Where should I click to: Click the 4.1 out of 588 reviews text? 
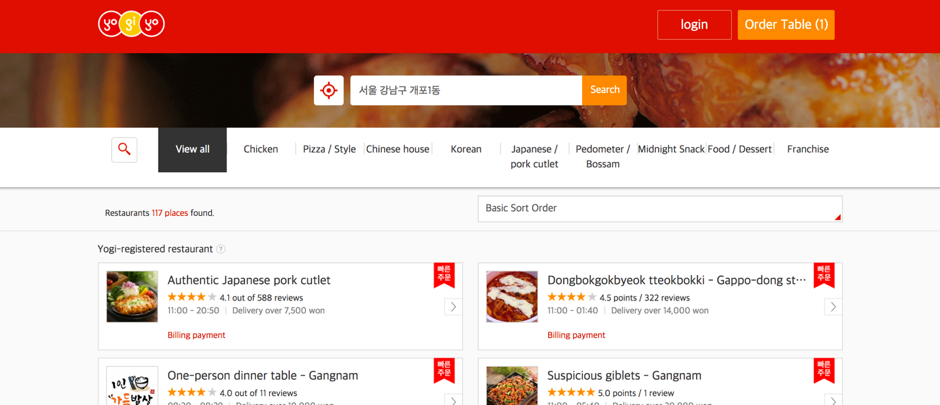(261, 297)
